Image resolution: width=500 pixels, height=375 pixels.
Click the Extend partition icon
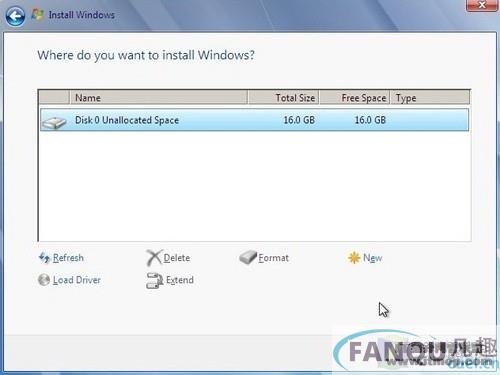154,280
